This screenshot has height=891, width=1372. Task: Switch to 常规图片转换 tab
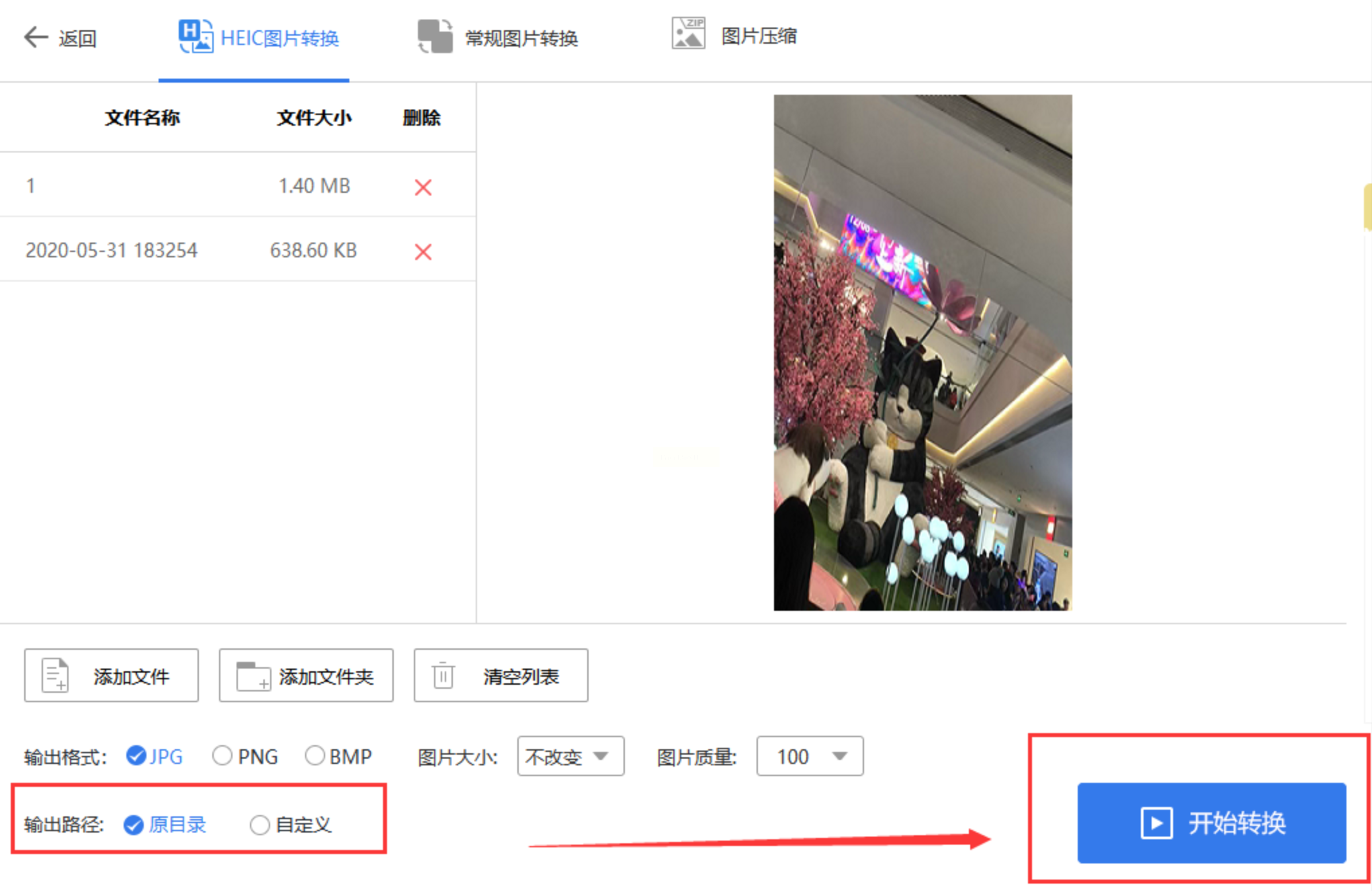521,38
